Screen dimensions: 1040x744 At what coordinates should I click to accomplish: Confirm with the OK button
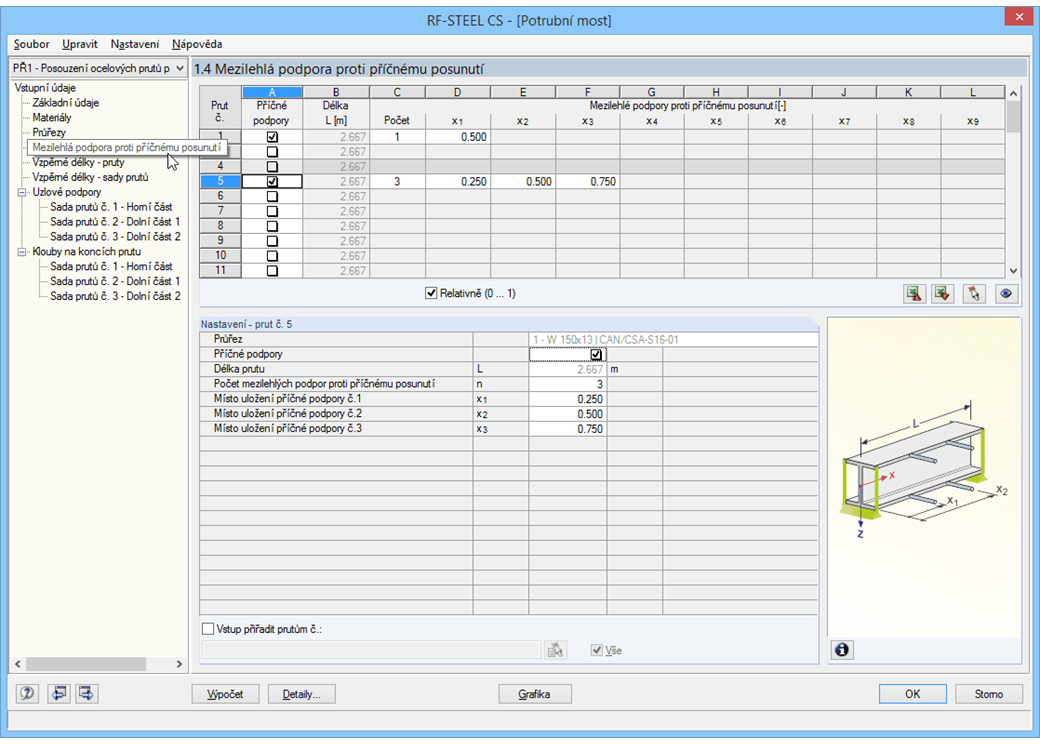coord(913,694)
